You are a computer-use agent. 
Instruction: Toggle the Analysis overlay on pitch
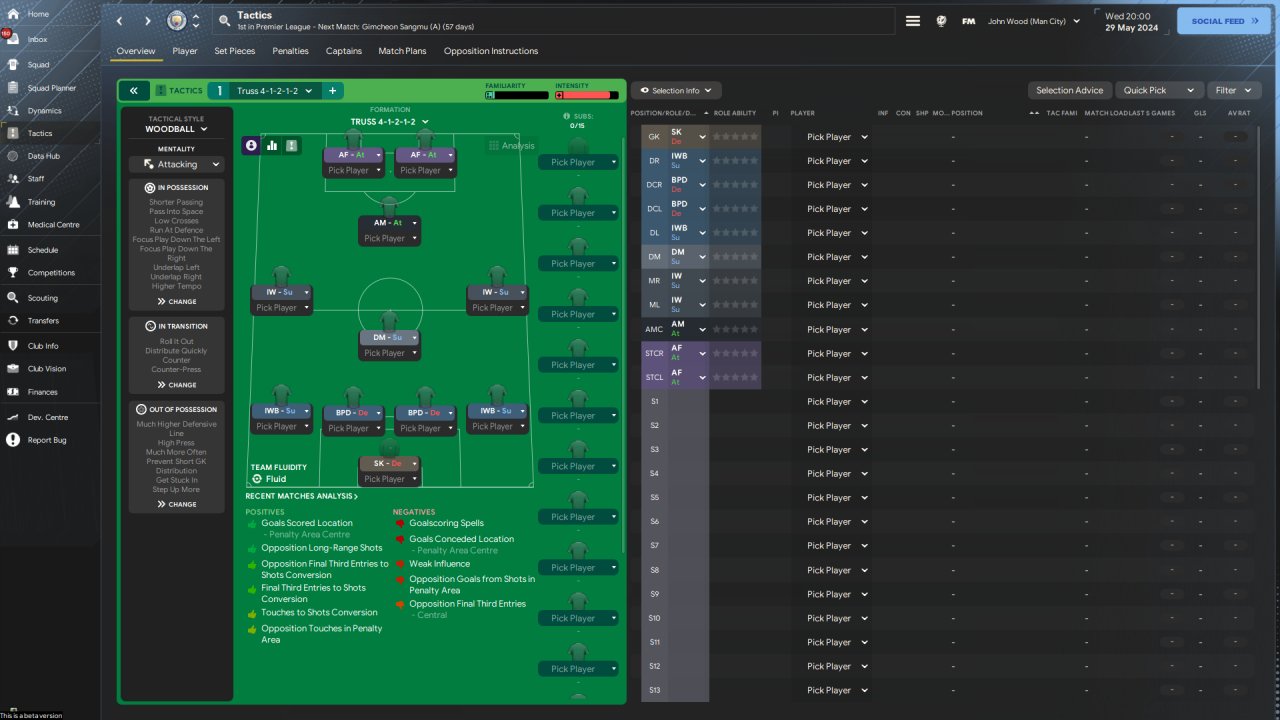pos(511,146)
